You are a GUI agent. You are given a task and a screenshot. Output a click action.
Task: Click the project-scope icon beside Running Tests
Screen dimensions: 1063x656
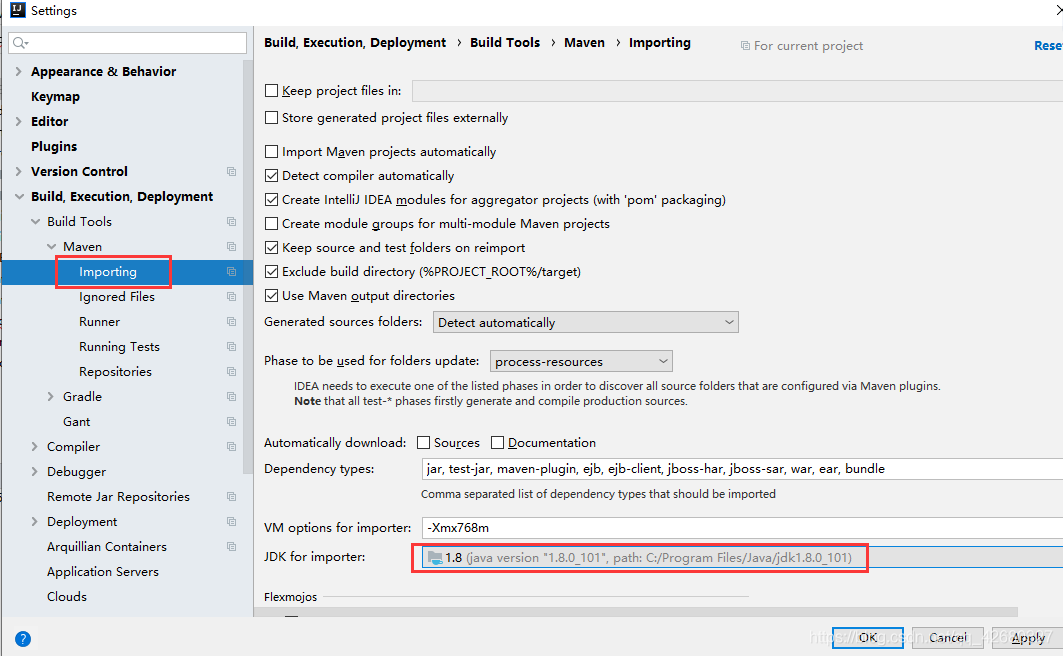click(x=231, y=346)
